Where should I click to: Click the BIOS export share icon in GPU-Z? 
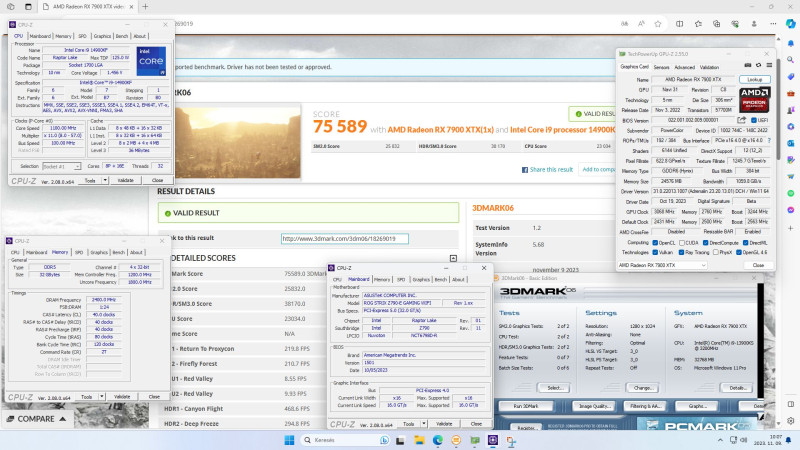(741, 120)
